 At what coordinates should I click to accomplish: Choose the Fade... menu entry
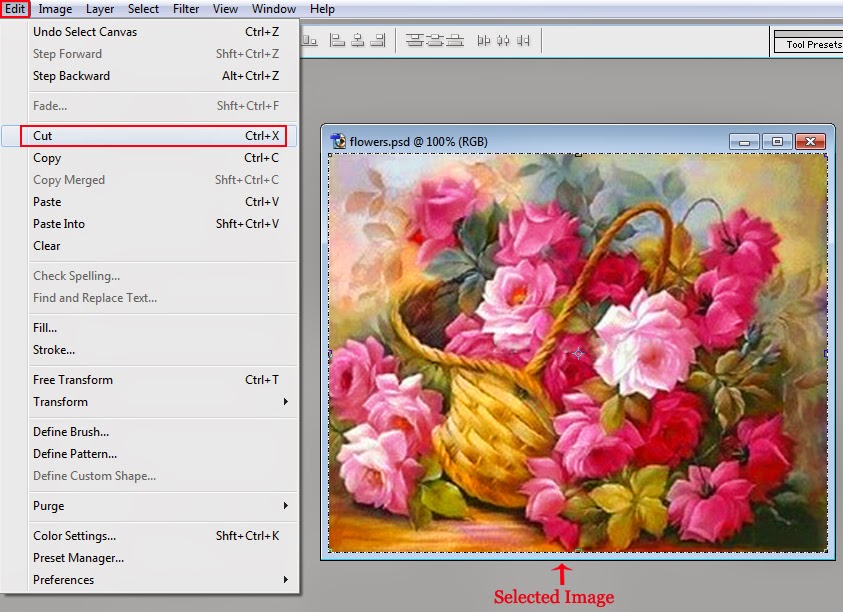(x=156, y=106)
